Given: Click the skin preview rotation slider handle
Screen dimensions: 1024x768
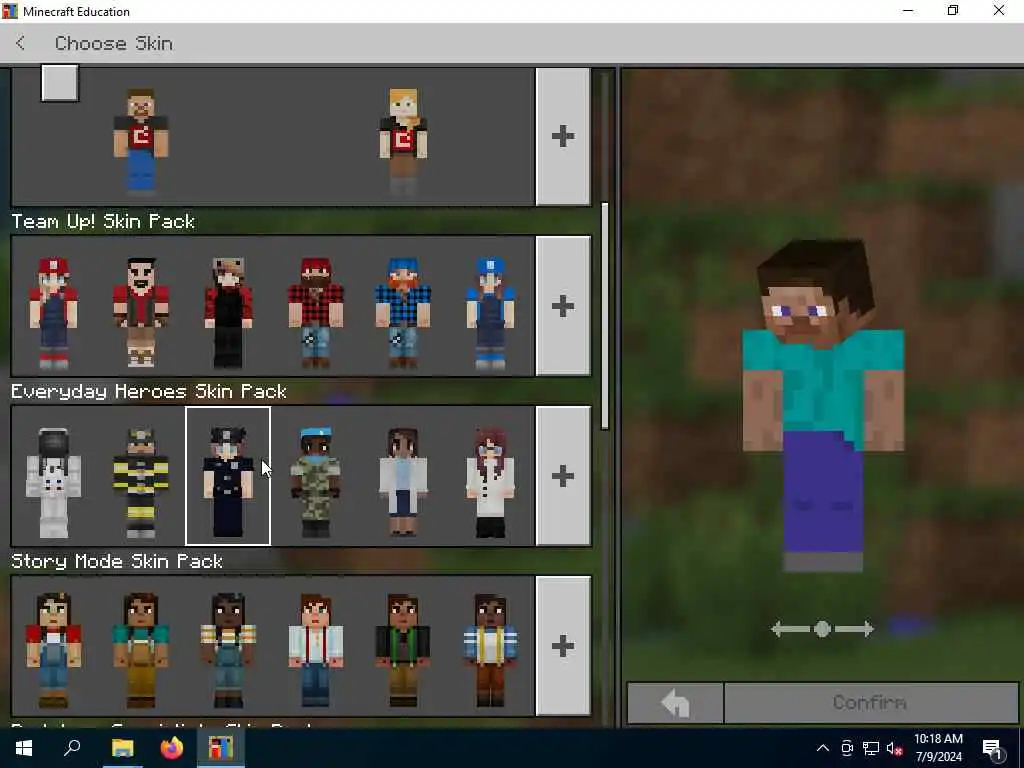Looking at the screenshot, I should coord(822,629).
